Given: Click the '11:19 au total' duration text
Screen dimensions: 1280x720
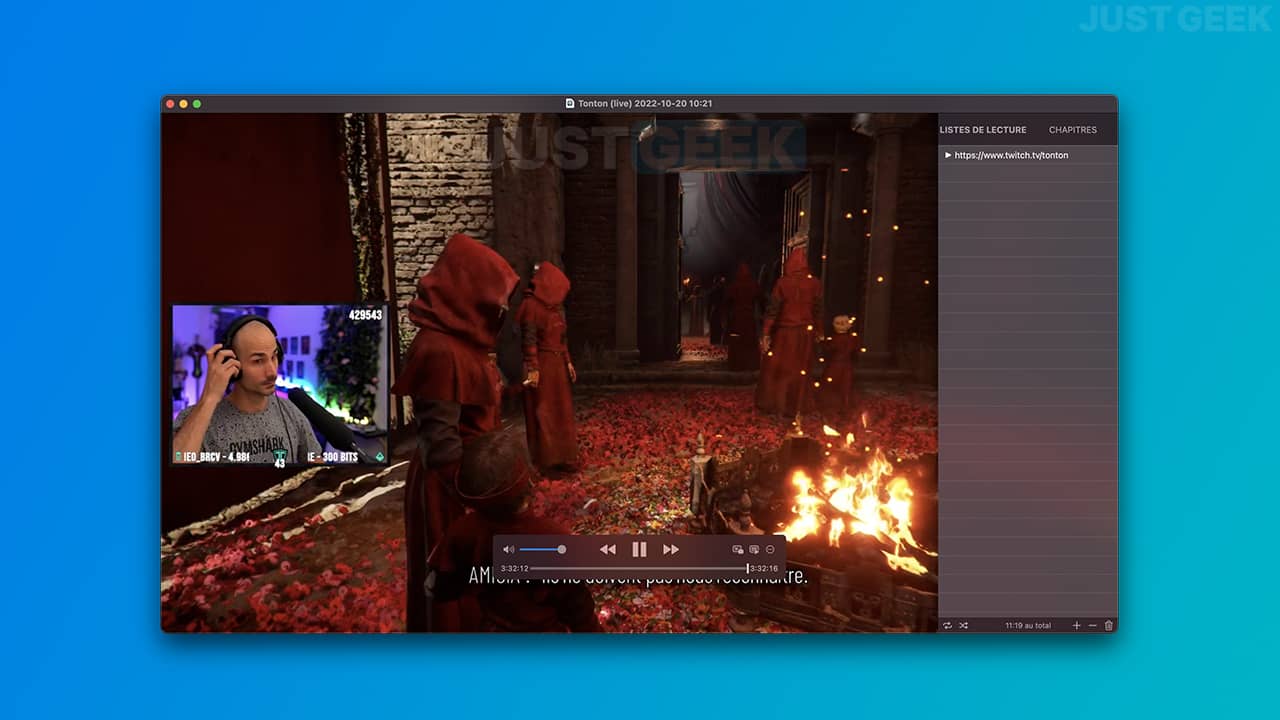Looking at the screenshot, I should click(1028, 625).
